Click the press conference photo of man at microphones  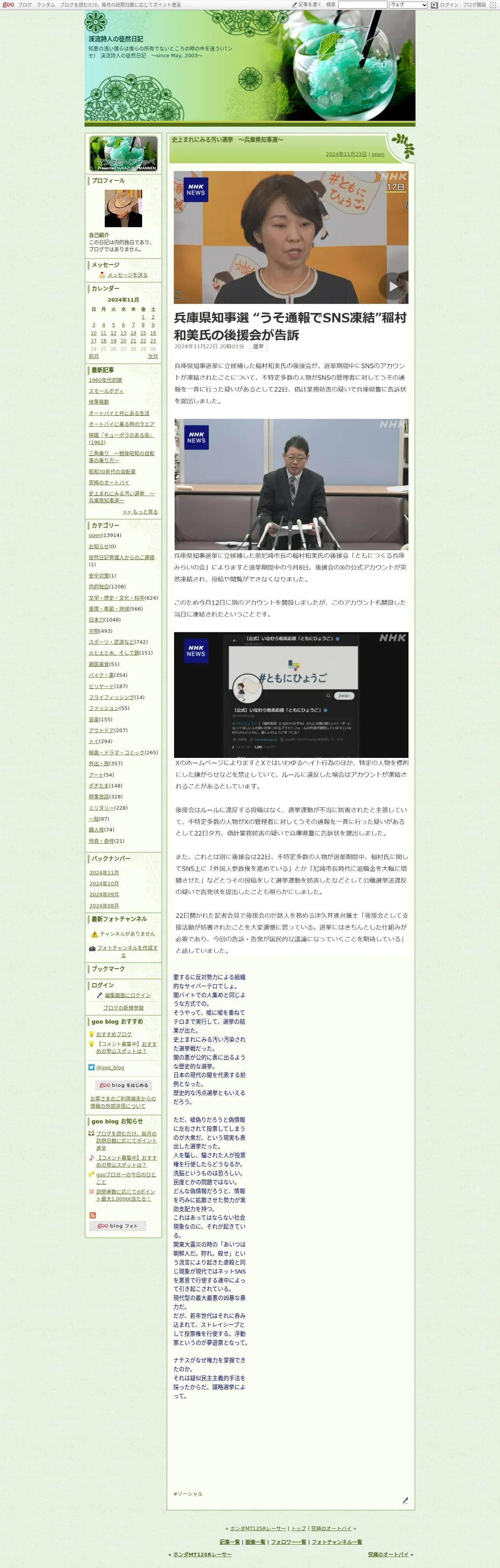coord(291,484)
